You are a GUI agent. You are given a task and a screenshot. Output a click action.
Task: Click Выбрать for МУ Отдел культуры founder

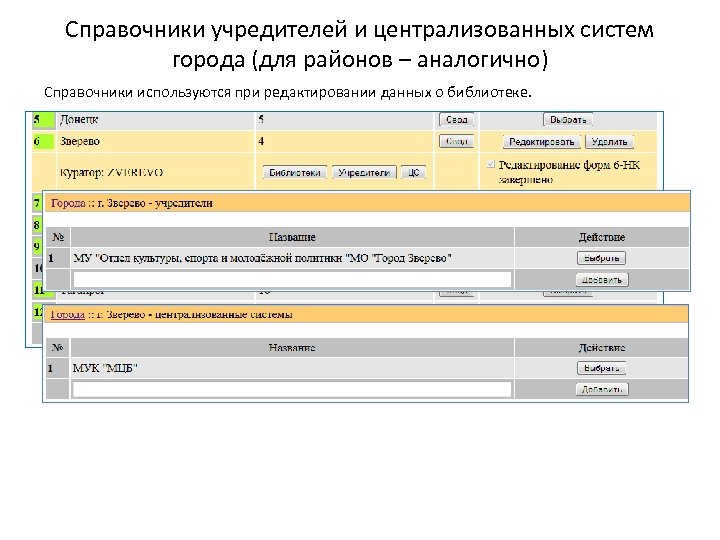click(x=602, y=258)
